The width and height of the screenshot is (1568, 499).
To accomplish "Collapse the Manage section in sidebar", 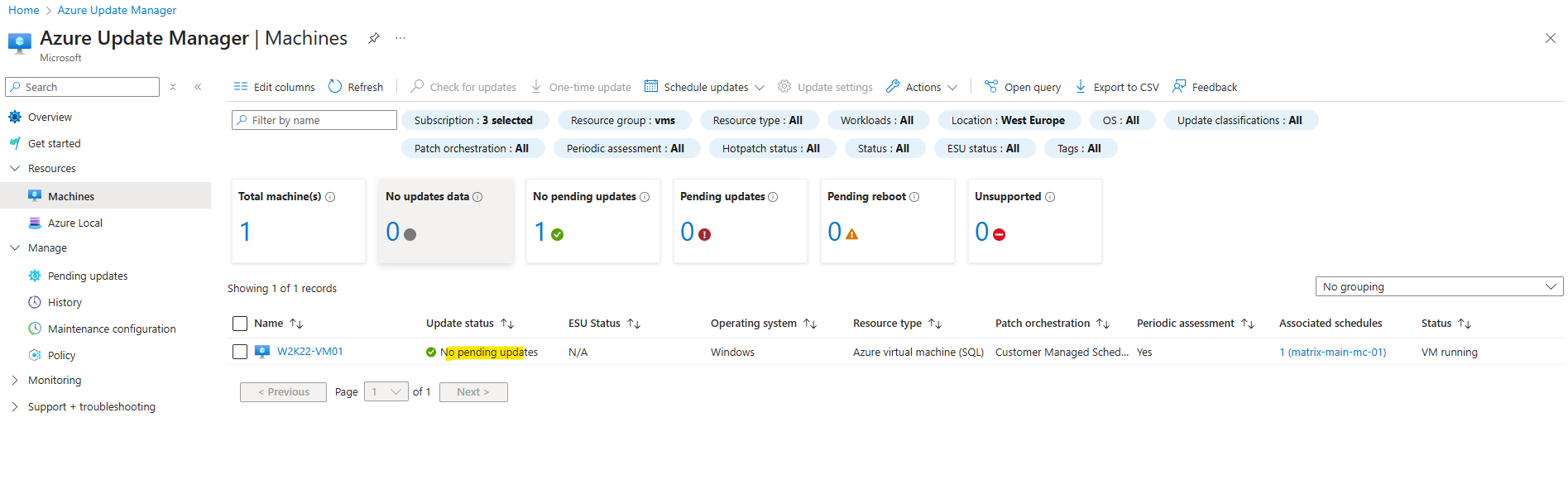I will click(x=15, y=247).
